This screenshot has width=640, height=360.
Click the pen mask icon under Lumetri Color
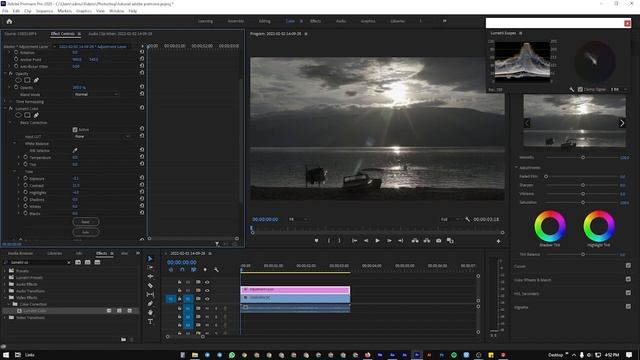(36, 115)
